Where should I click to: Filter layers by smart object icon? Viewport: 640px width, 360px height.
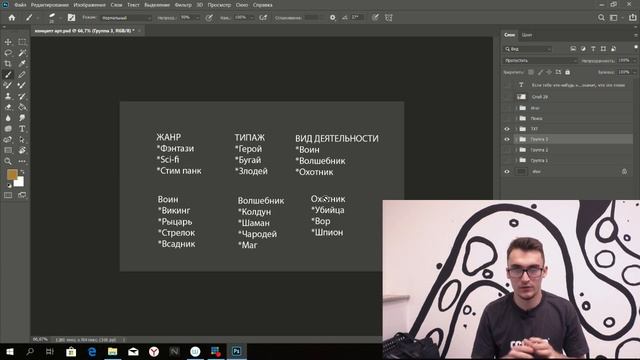pos(613,49)
